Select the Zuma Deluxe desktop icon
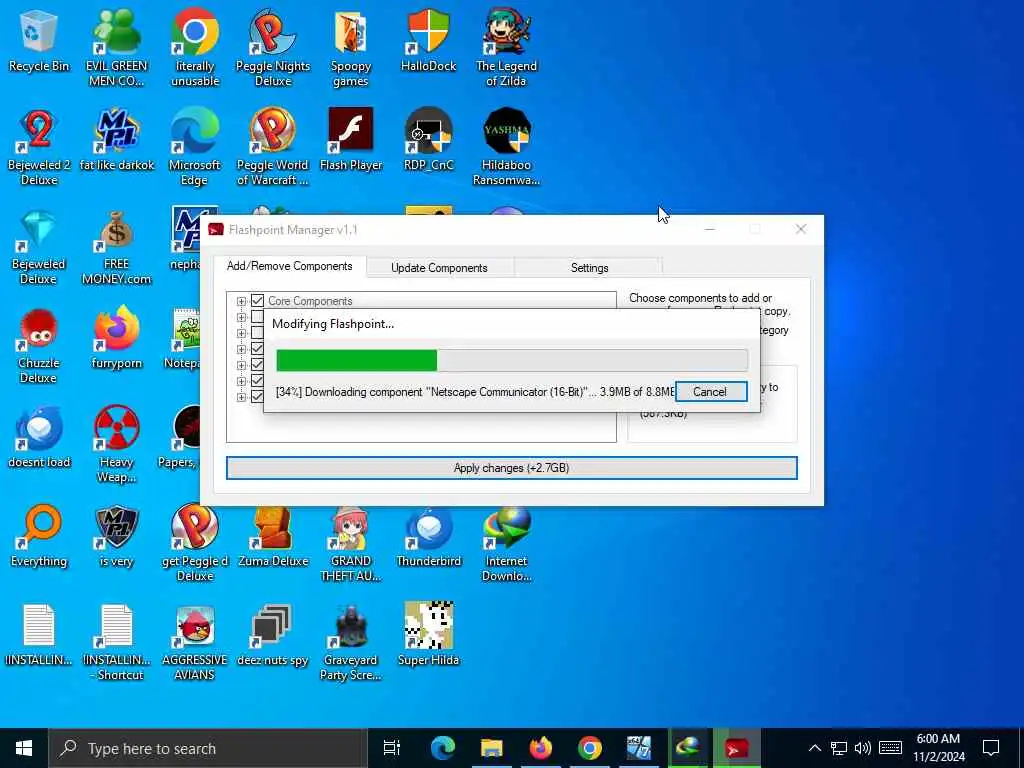 [272, 537]
